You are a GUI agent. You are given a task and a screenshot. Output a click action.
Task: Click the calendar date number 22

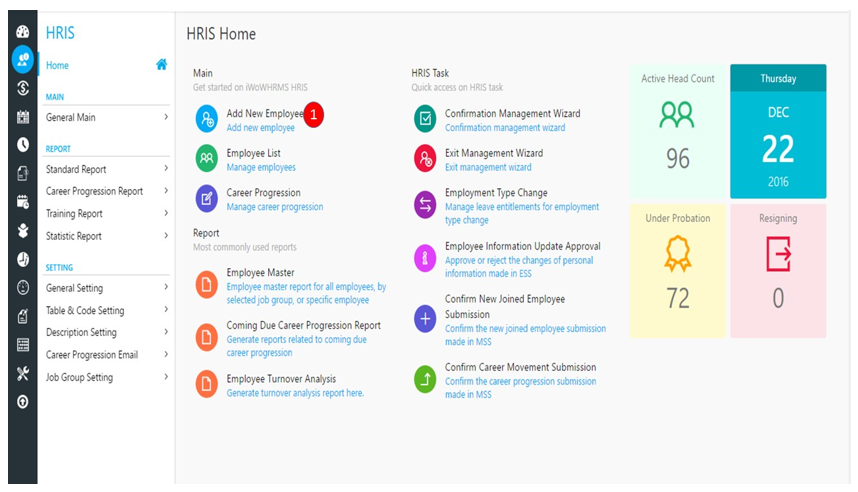pos(778,149)
